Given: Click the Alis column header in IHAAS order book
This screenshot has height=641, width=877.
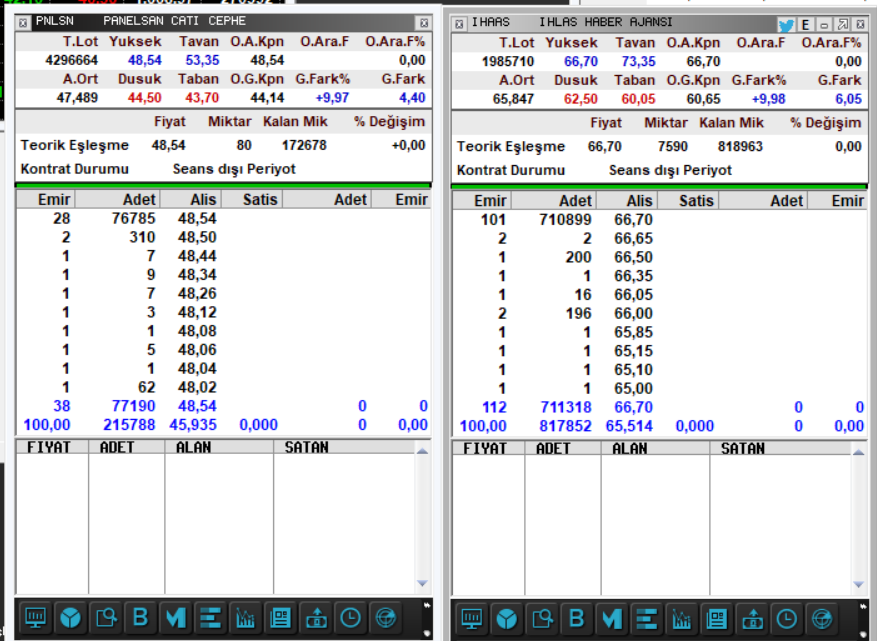Looking at the screenshot, I should [x=627, y=201].
